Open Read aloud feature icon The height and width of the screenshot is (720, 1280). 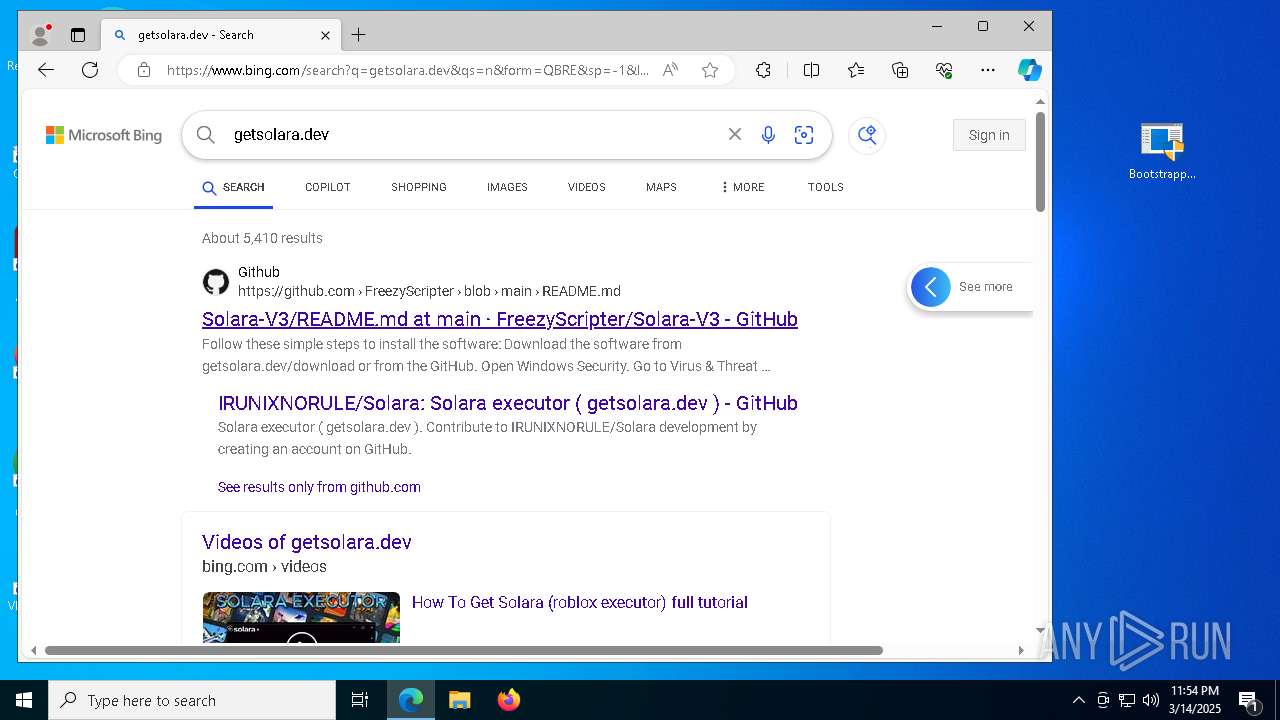(x=671, y=70)
